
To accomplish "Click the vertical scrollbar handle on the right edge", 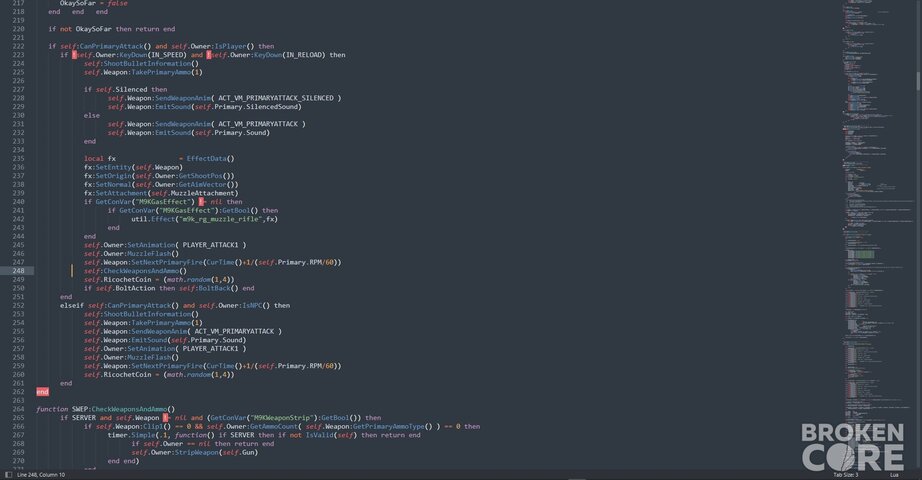I will (x=918, y=81).
